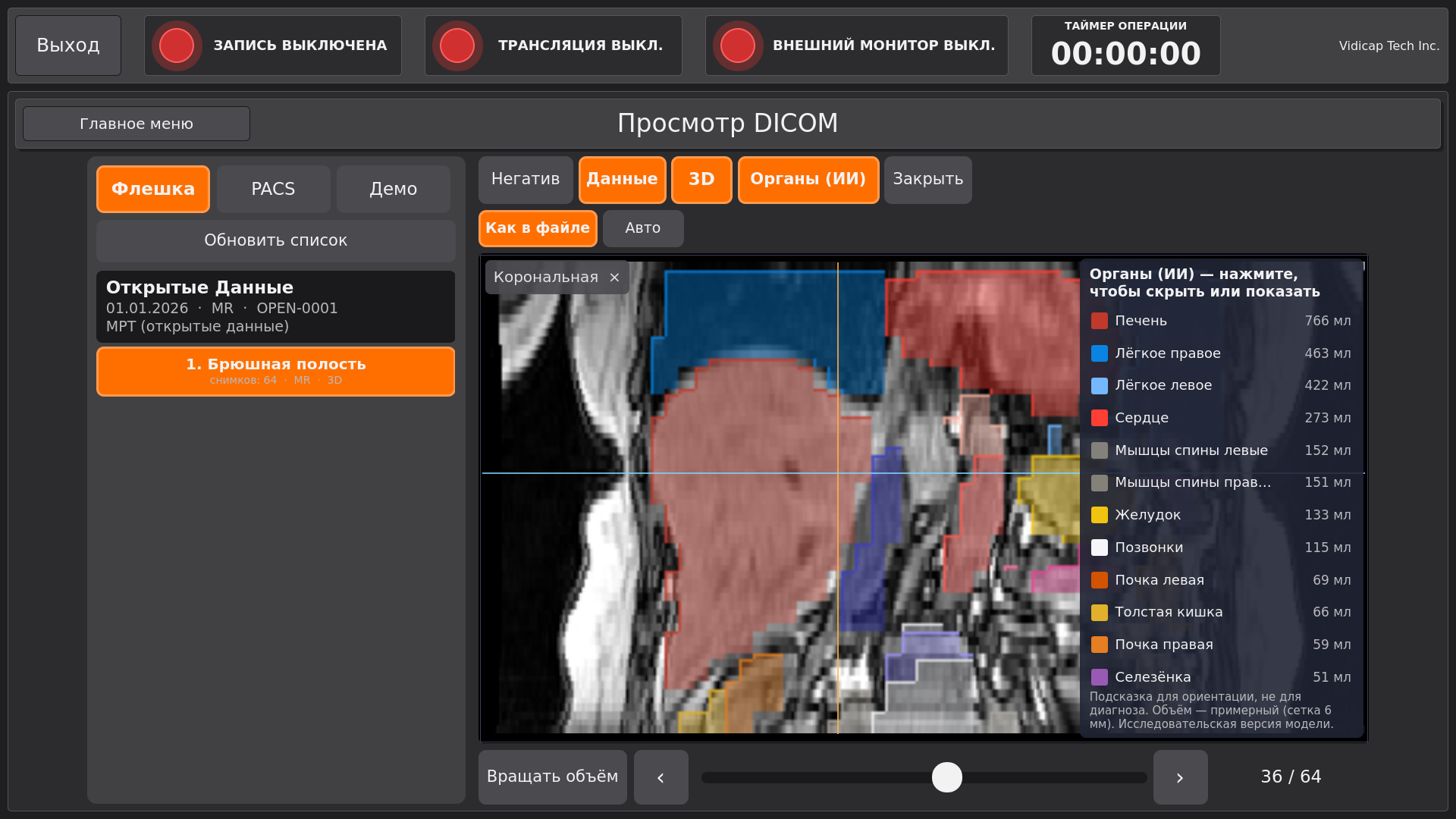Click the broadcast off red indicator
1456x819 pixels.
457,45
